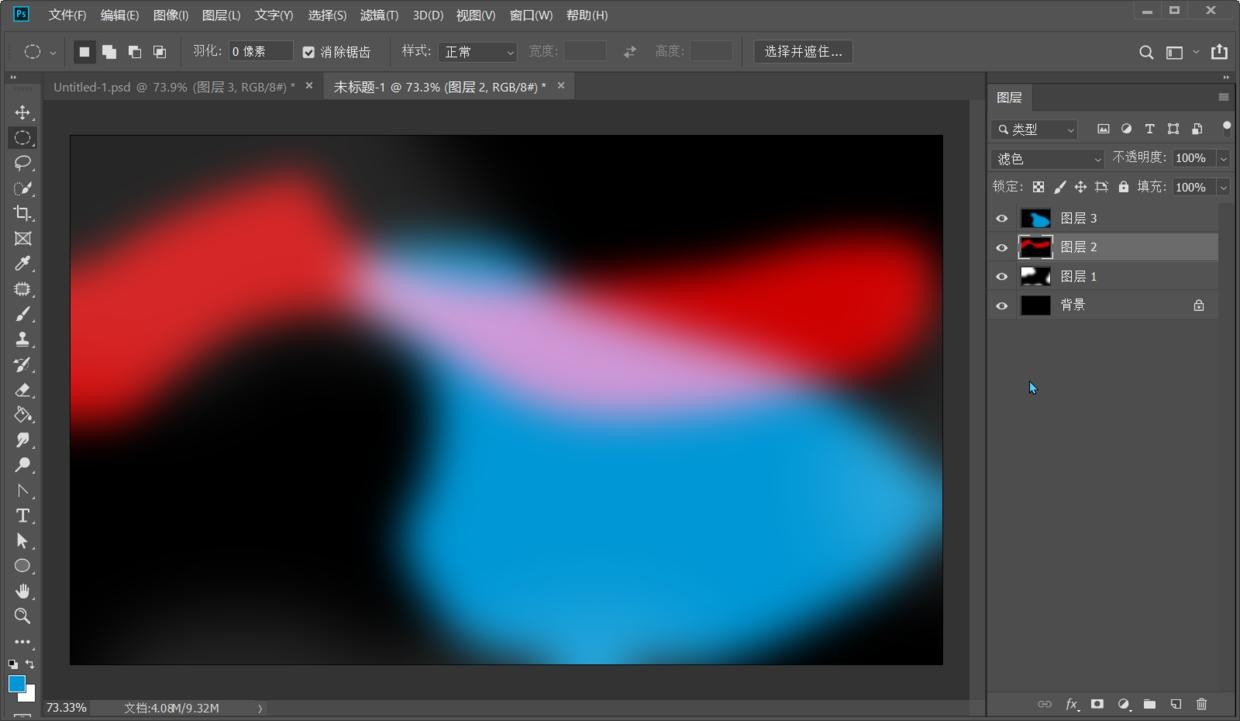Uncheck the 消除锯齿 anti-alias checkbox
Screen dimensions: 1240x721
click(x=309, y=52)
